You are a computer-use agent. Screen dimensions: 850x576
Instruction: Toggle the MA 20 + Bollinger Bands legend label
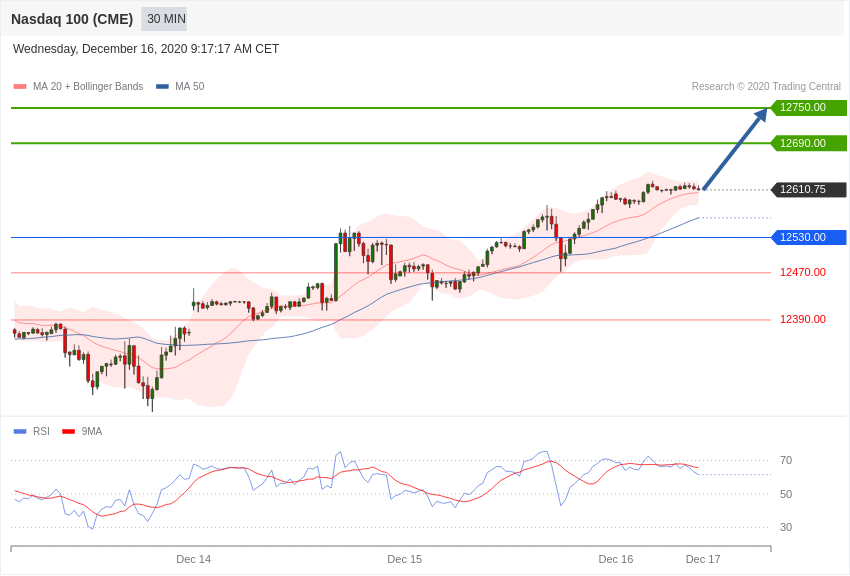click(x=88, y=87)
